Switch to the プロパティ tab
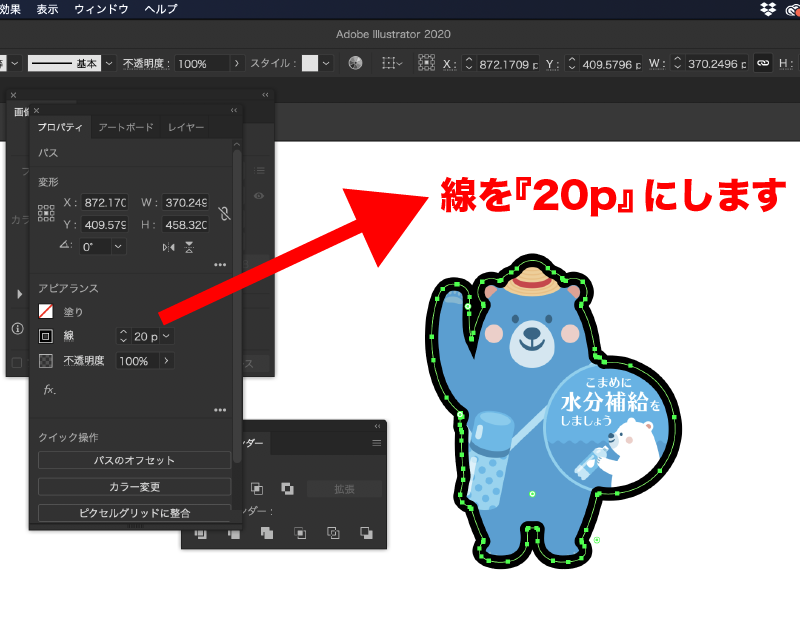 point(60,127)
